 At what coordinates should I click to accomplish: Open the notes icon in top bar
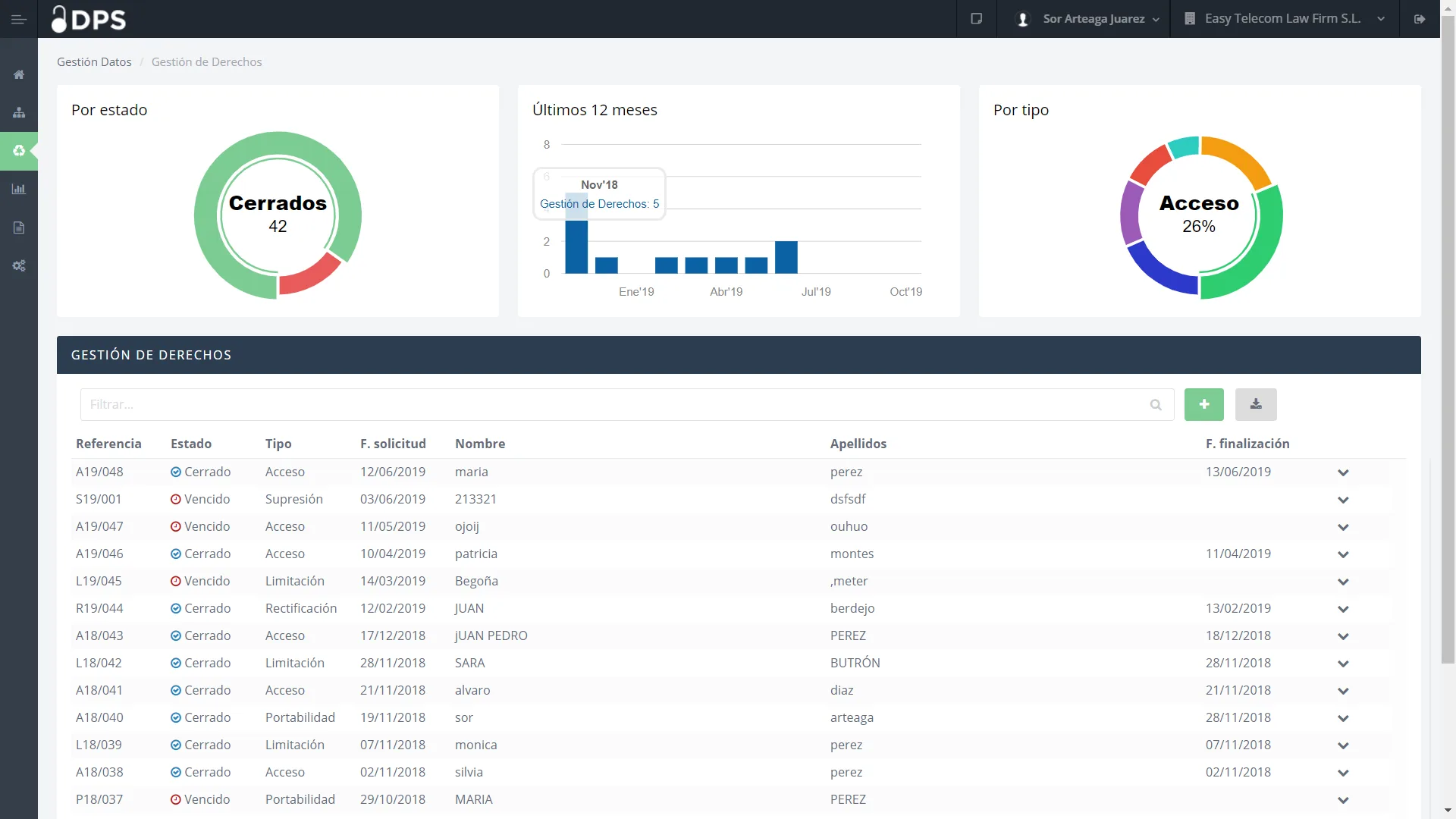tap(977, 19)
